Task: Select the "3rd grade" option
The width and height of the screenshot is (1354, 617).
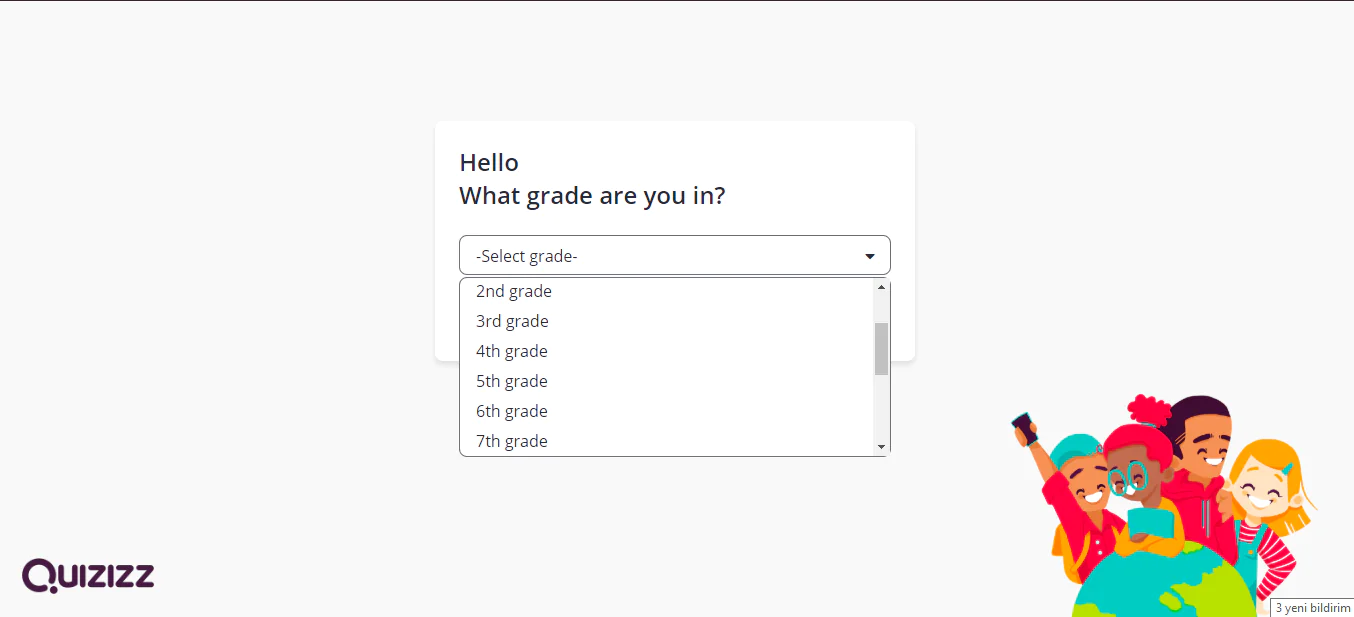Action: (512, 321)
